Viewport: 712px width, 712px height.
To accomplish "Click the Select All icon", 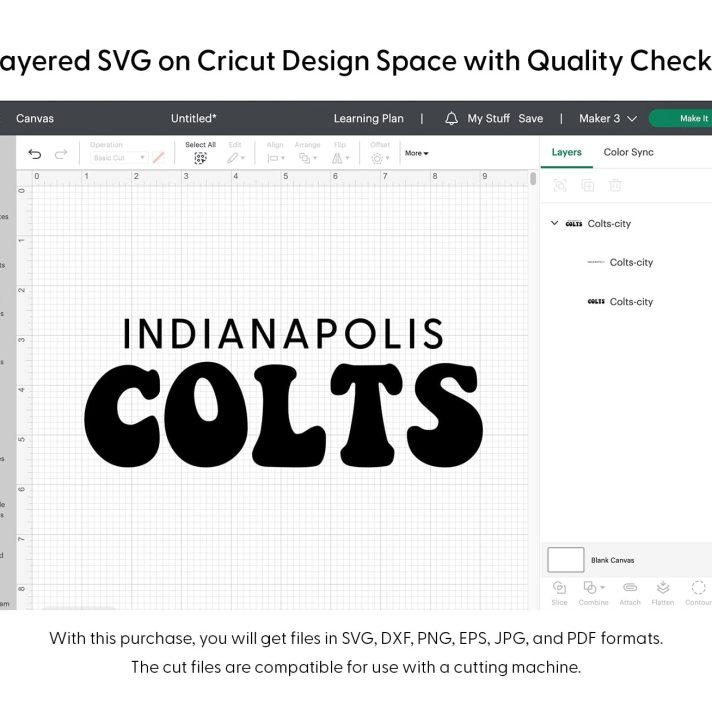I will 200,158.
